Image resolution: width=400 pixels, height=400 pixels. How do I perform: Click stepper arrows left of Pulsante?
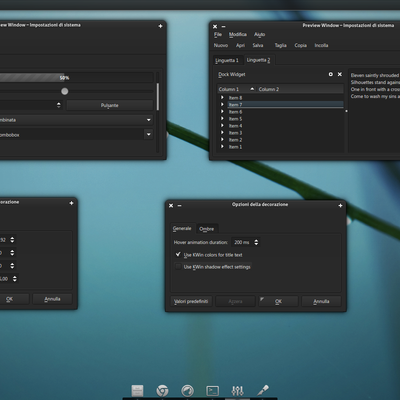point(59,105)
